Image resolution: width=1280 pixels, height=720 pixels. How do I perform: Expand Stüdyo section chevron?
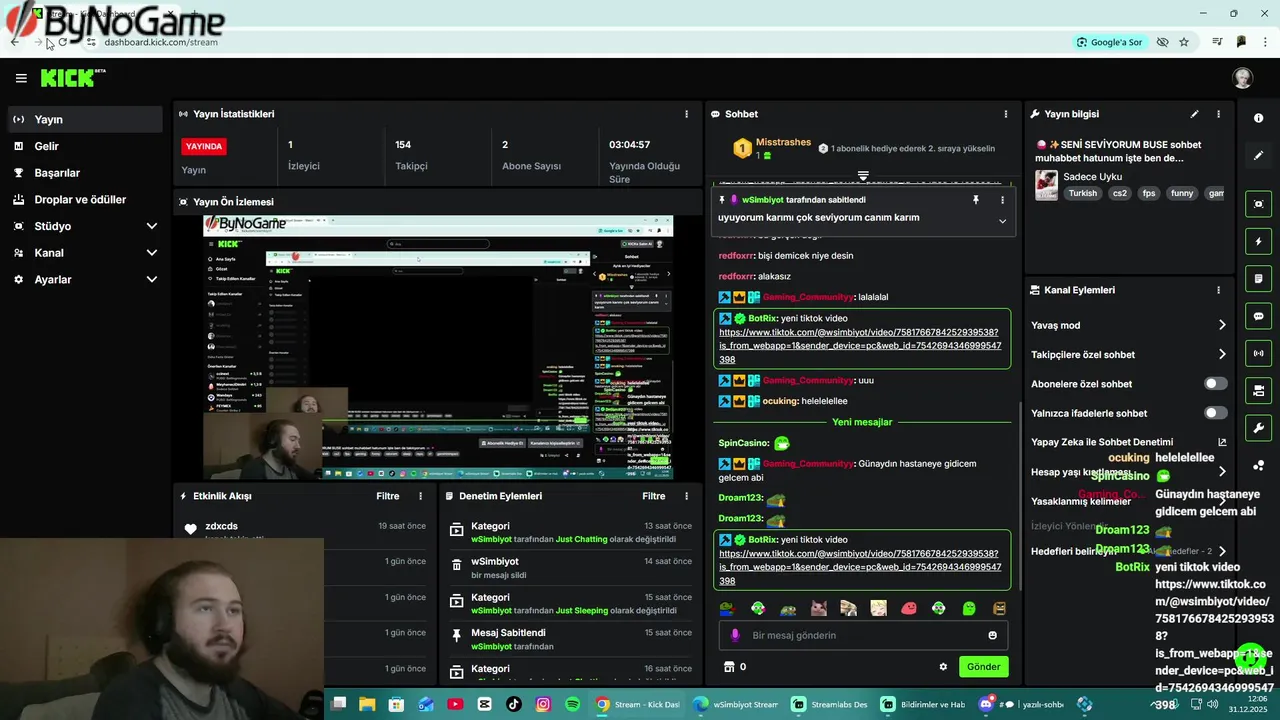[152, 226]
